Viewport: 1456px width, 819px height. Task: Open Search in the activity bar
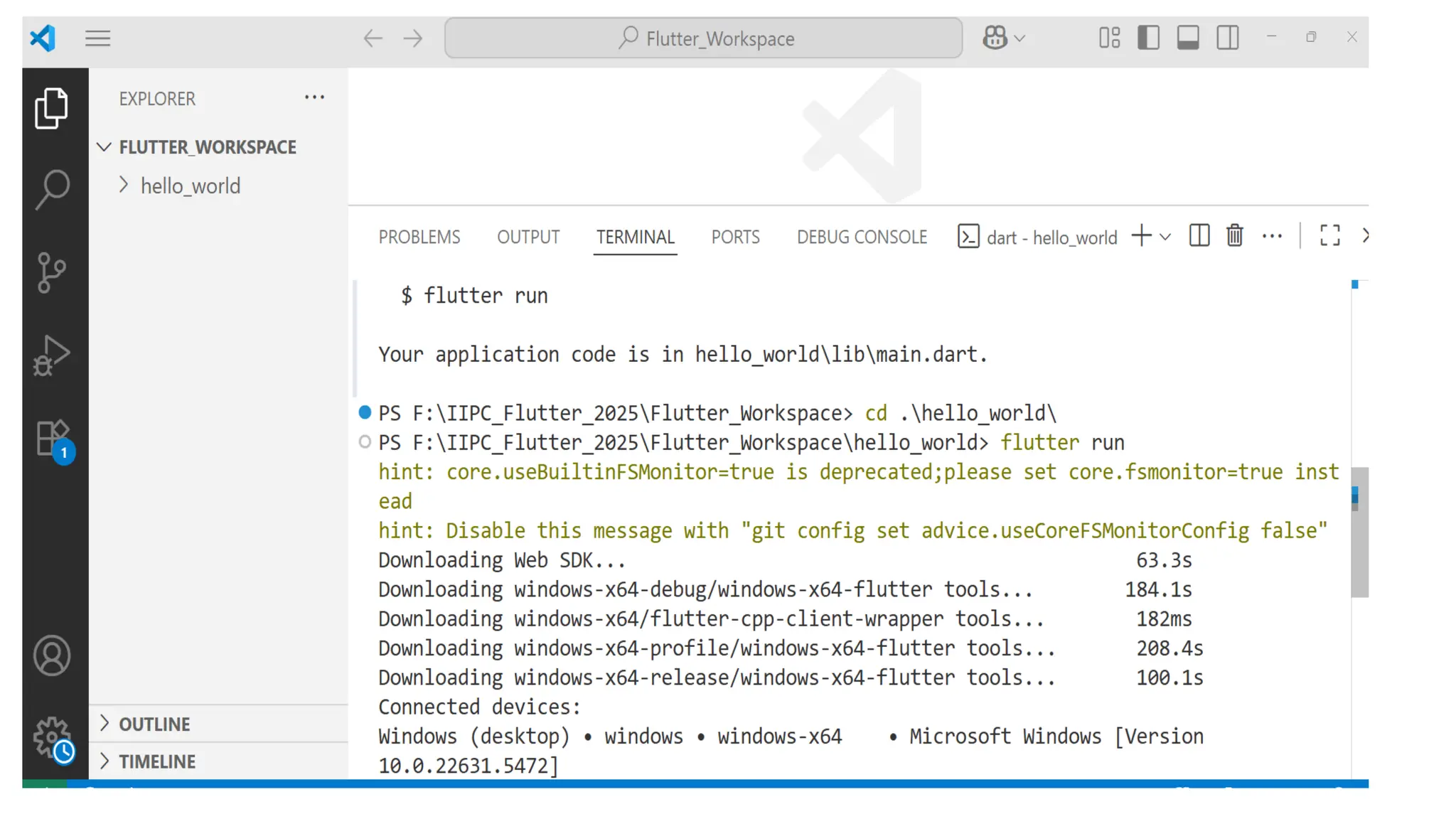tap(52, 189)
